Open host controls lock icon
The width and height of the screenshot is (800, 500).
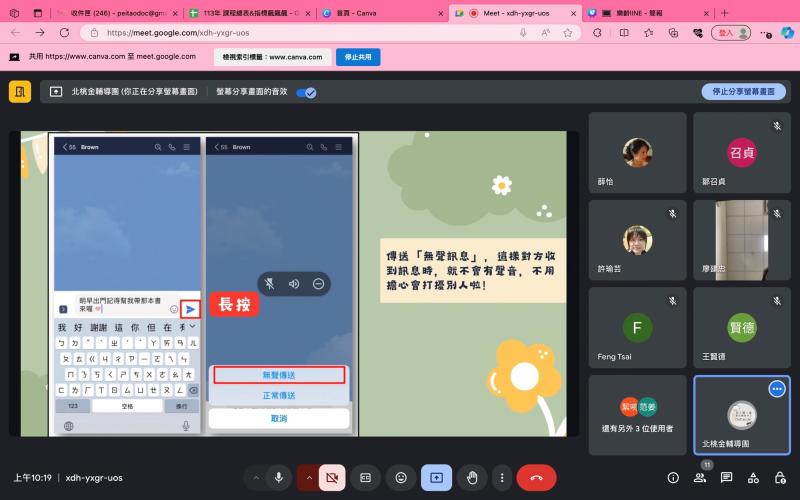(x=780, y=478)
